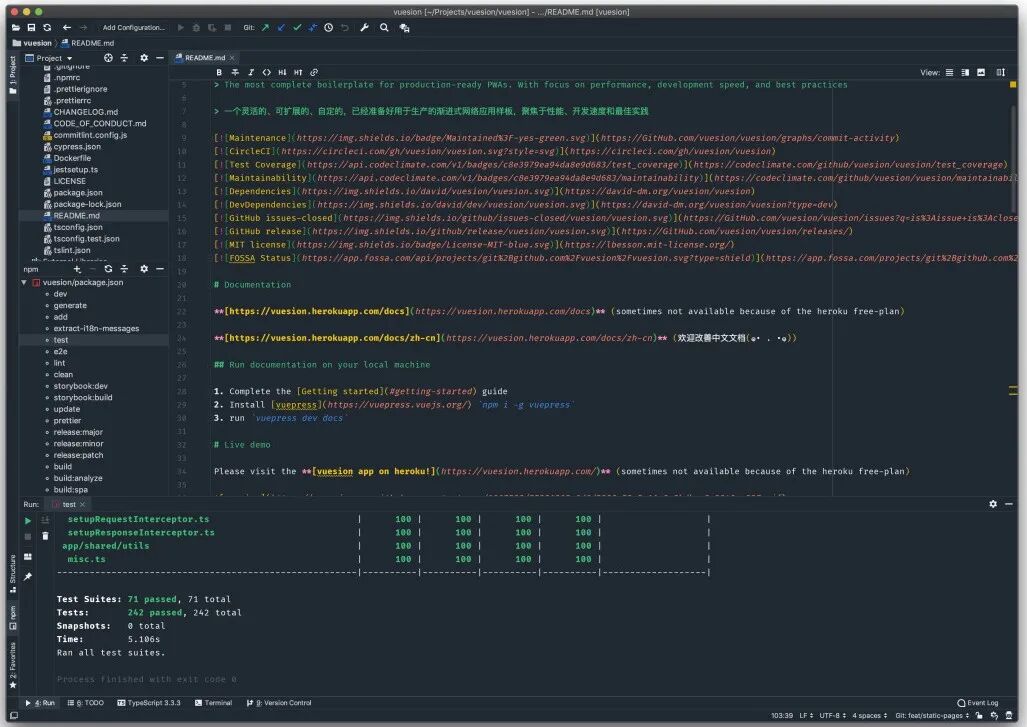Image resolution: width=1027 pixels, height=727 pixels.
Task: Open the 4: Run tool window tab
Action: (40, 703)
